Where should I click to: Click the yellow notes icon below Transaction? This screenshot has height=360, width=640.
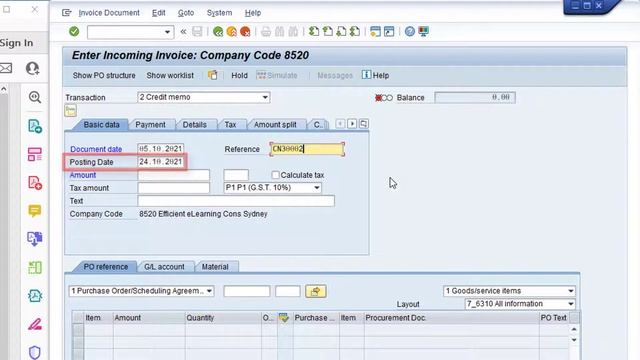click(x=71, y=111)
